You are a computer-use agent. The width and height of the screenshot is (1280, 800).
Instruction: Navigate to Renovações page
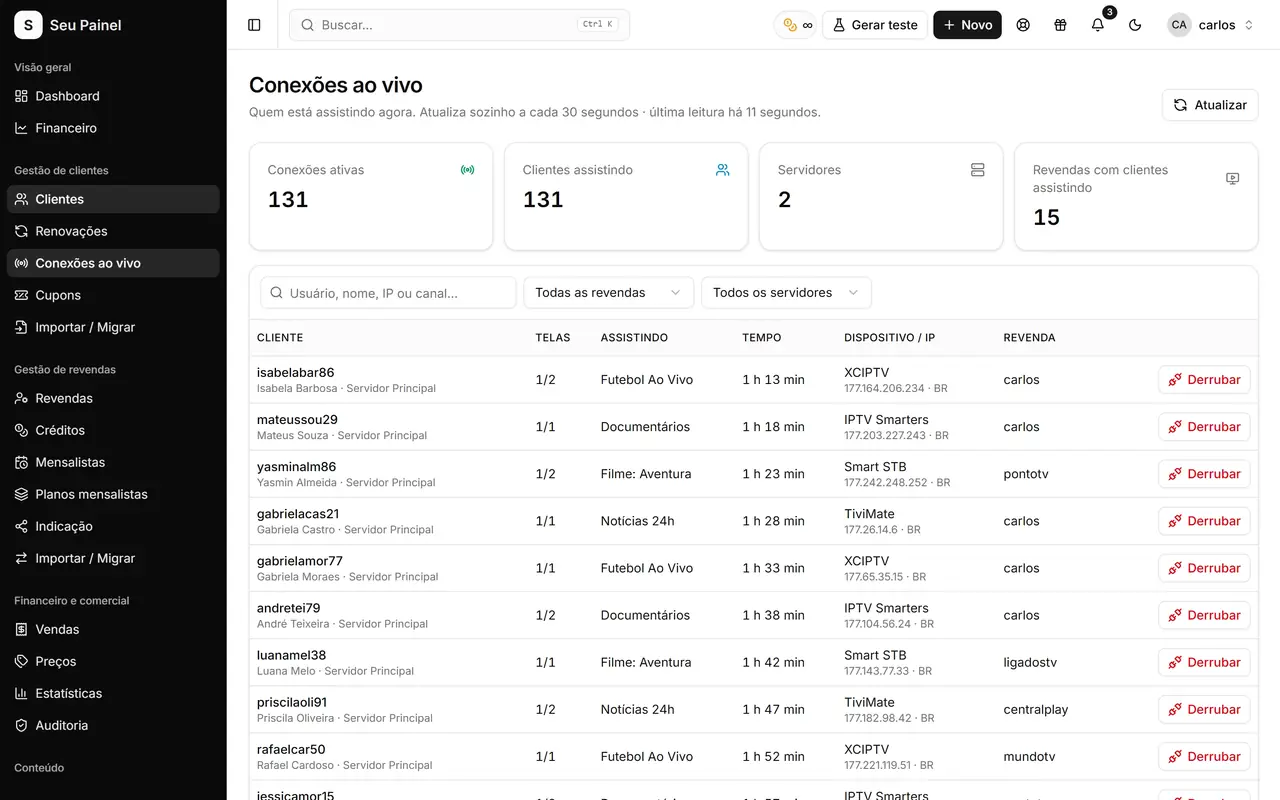(113, 231)
